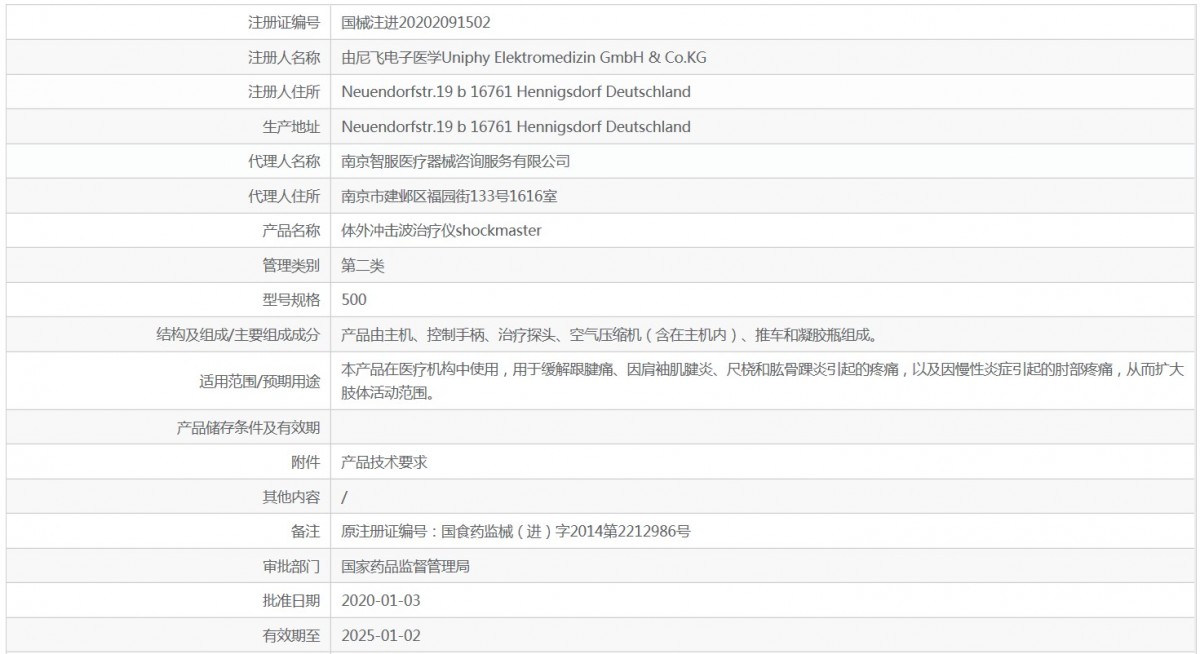Select the registration number 国械注进20202091502
The width and height of the screenshot is (1200, 654).
pos(416,22)
